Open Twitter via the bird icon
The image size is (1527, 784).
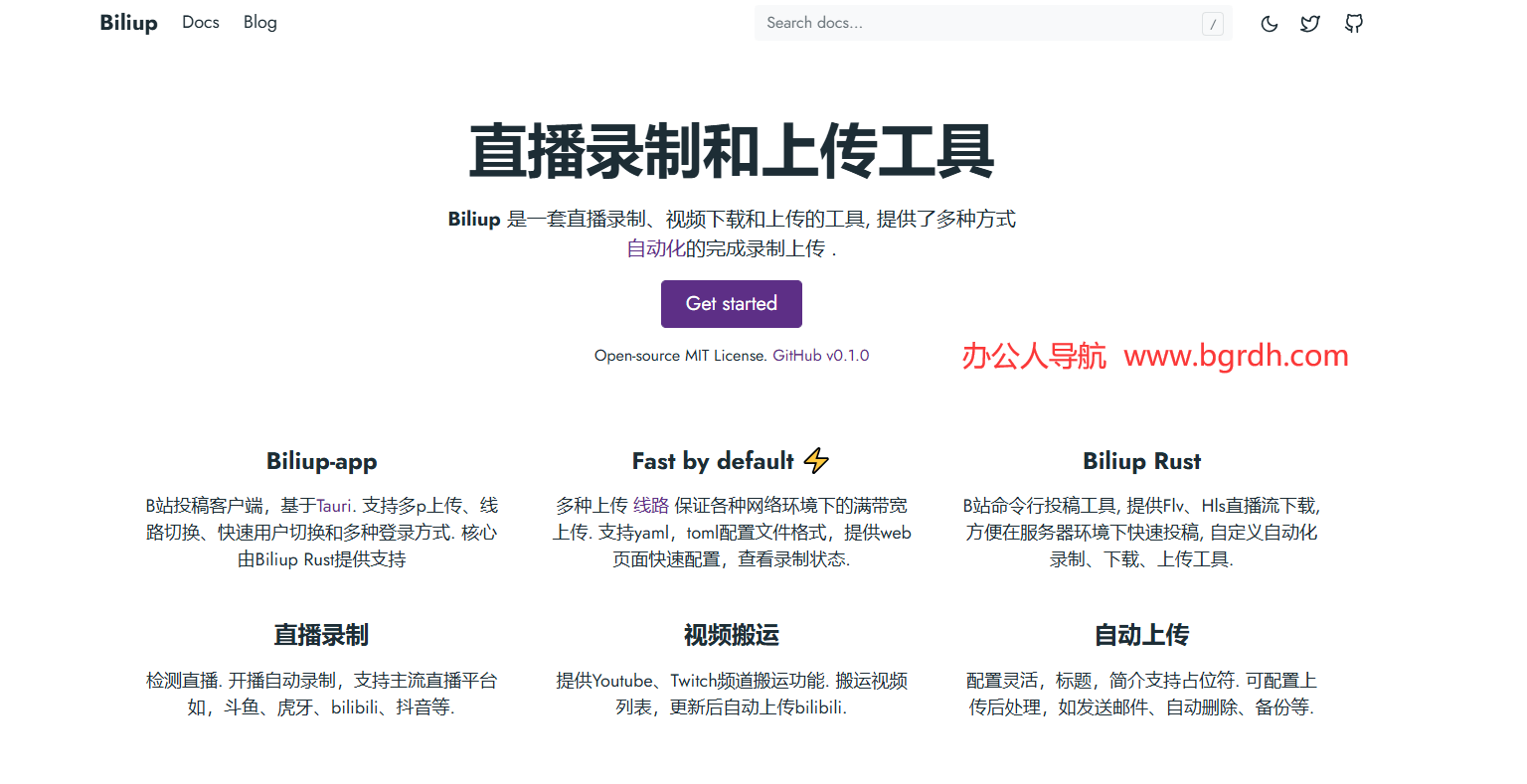point(1310,23)
